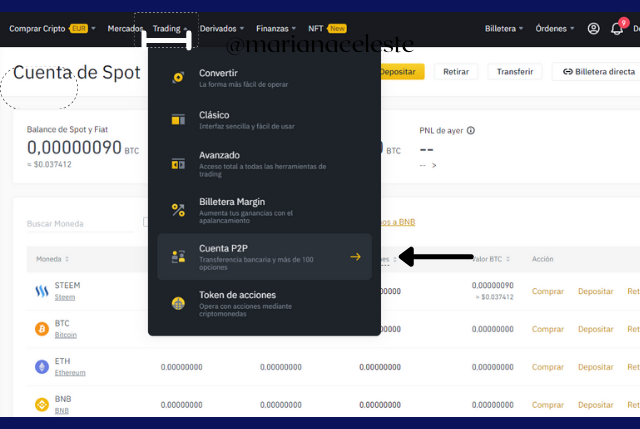Click the BNB coin logo
Viewport: 640px width, 429px height.
[x=42, y=405]
